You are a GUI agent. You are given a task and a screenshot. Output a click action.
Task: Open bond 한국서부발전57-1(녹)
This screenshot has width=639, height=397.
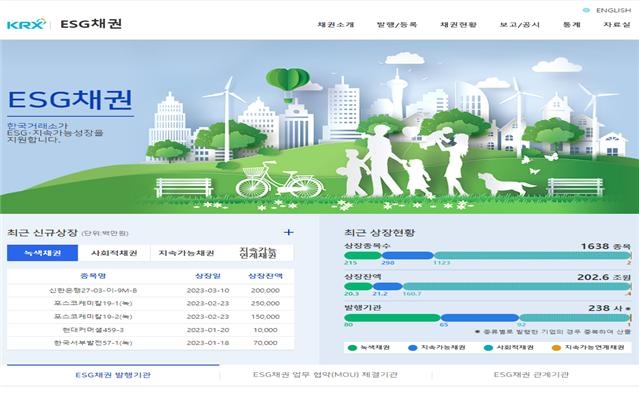click(x=93, y=343)
